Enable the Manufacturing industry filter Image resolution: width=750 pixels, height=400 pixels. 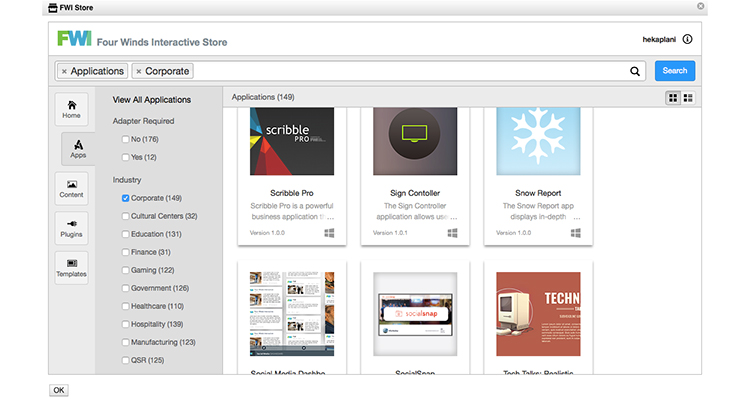pos(125,343)
